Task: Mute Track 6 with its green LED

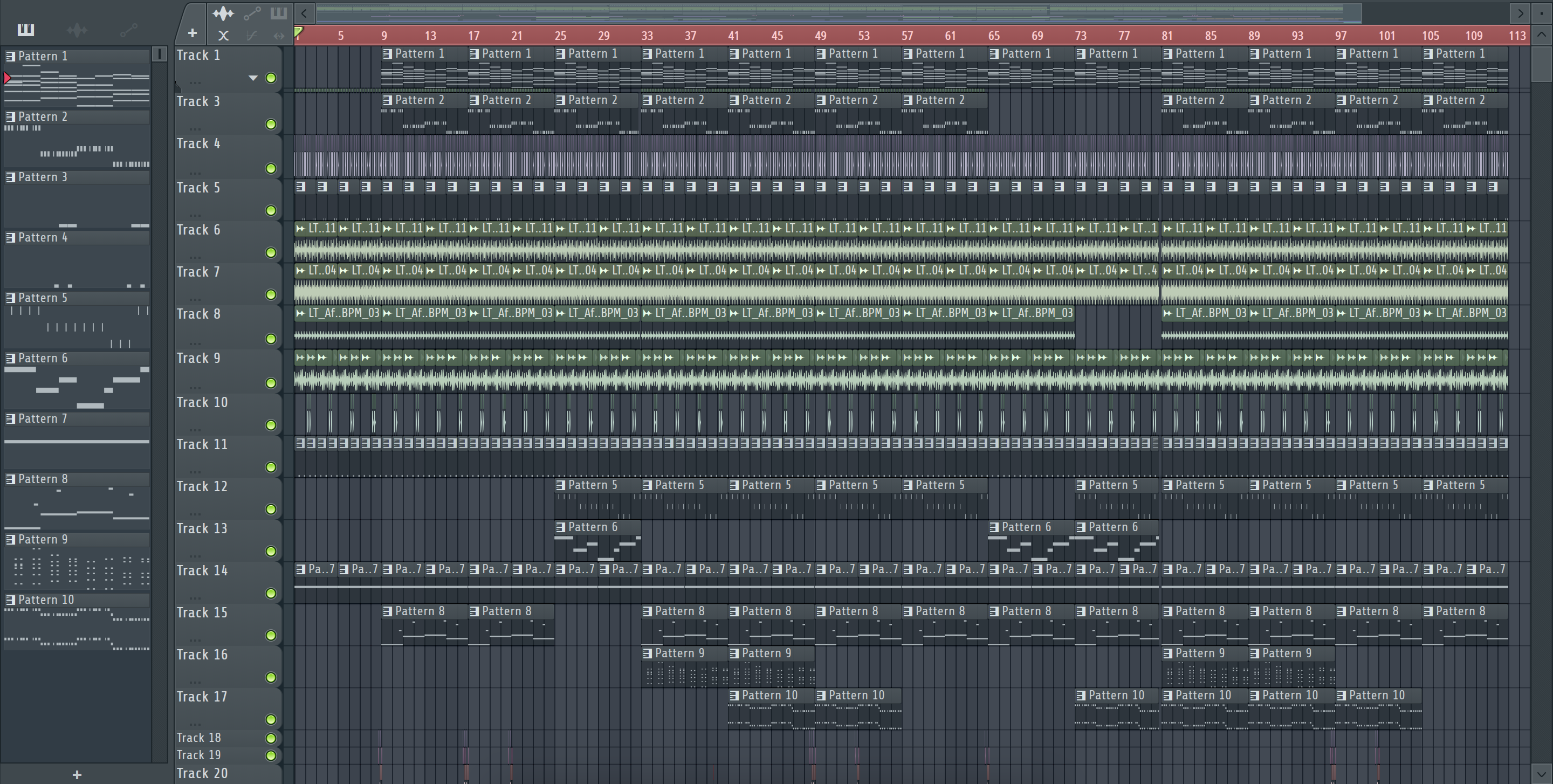Action: pyautogui.click(x=271, y=252)
